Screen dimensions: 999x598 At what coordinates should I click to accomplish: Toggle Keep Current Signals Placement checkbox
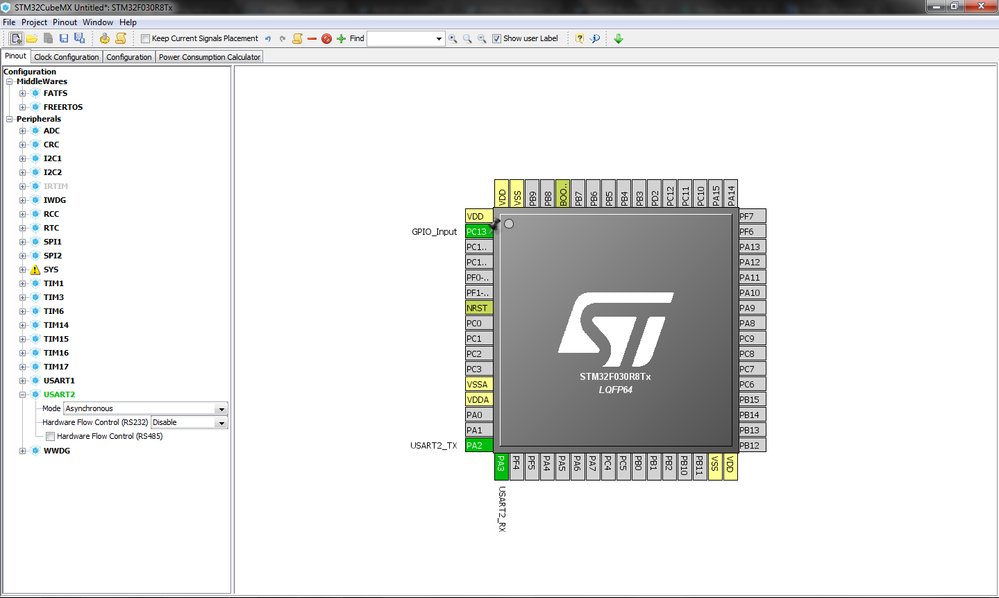coord(145,39)
